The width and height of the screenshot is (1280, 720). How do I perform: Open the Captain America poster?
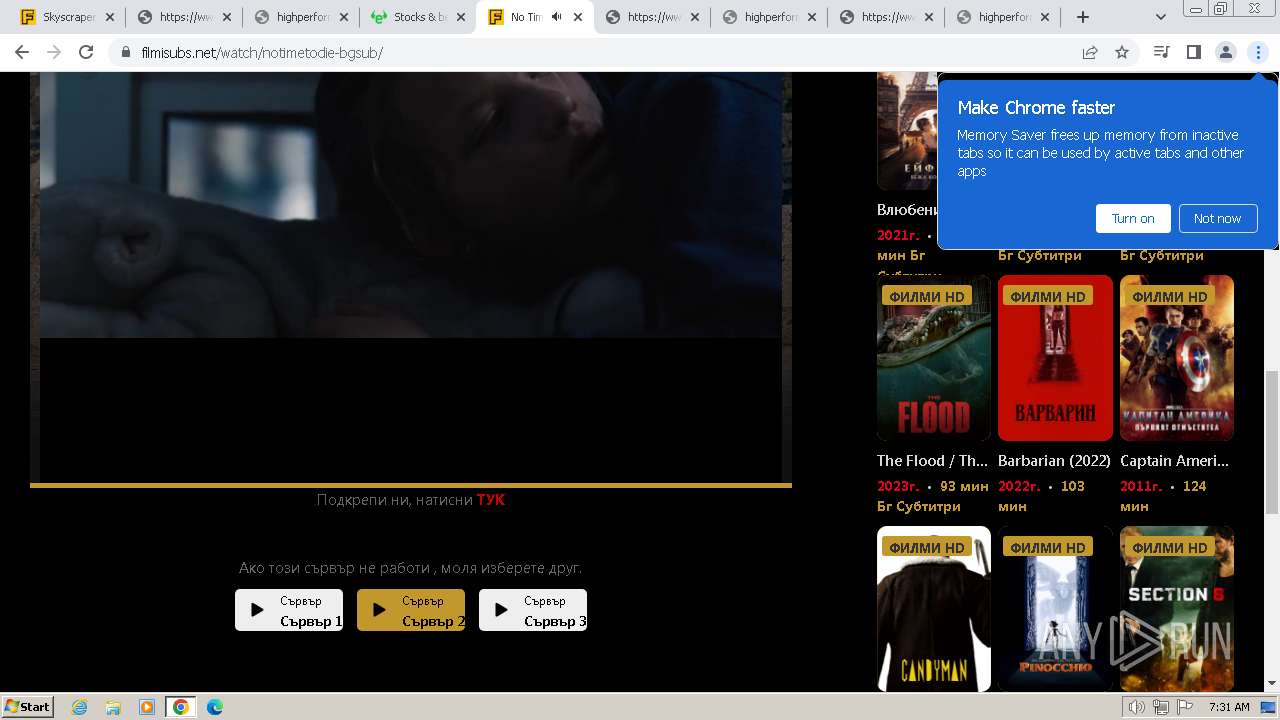1177,358
